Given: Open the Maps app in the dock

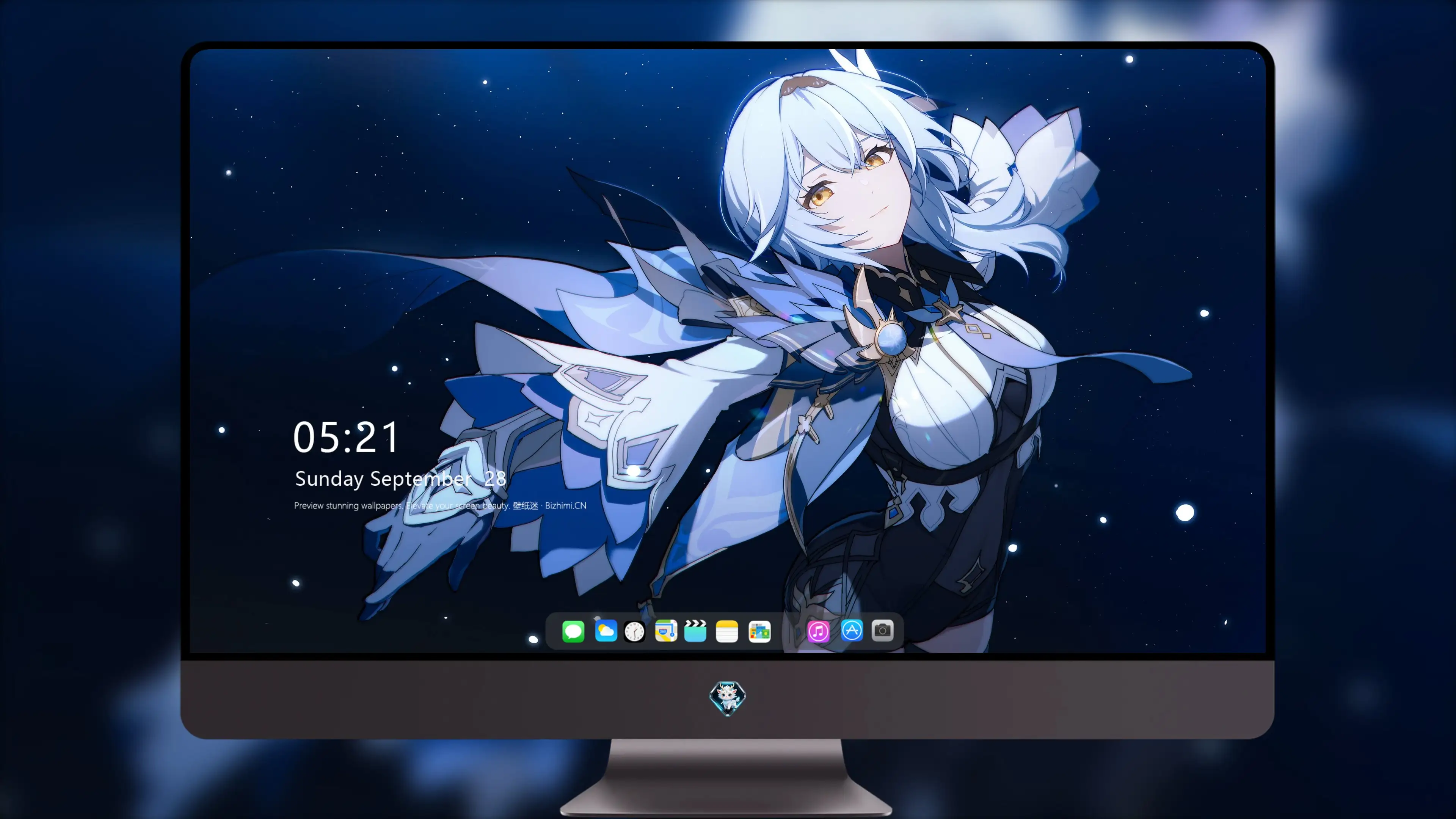Looking at the screenshot, I should point(666,631).
